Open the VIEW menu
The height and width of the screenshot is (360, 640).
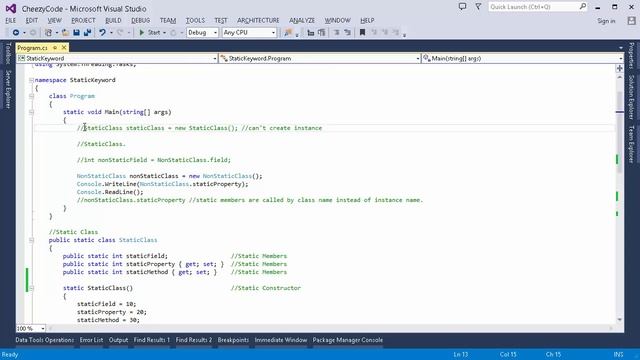coord(54,20)
